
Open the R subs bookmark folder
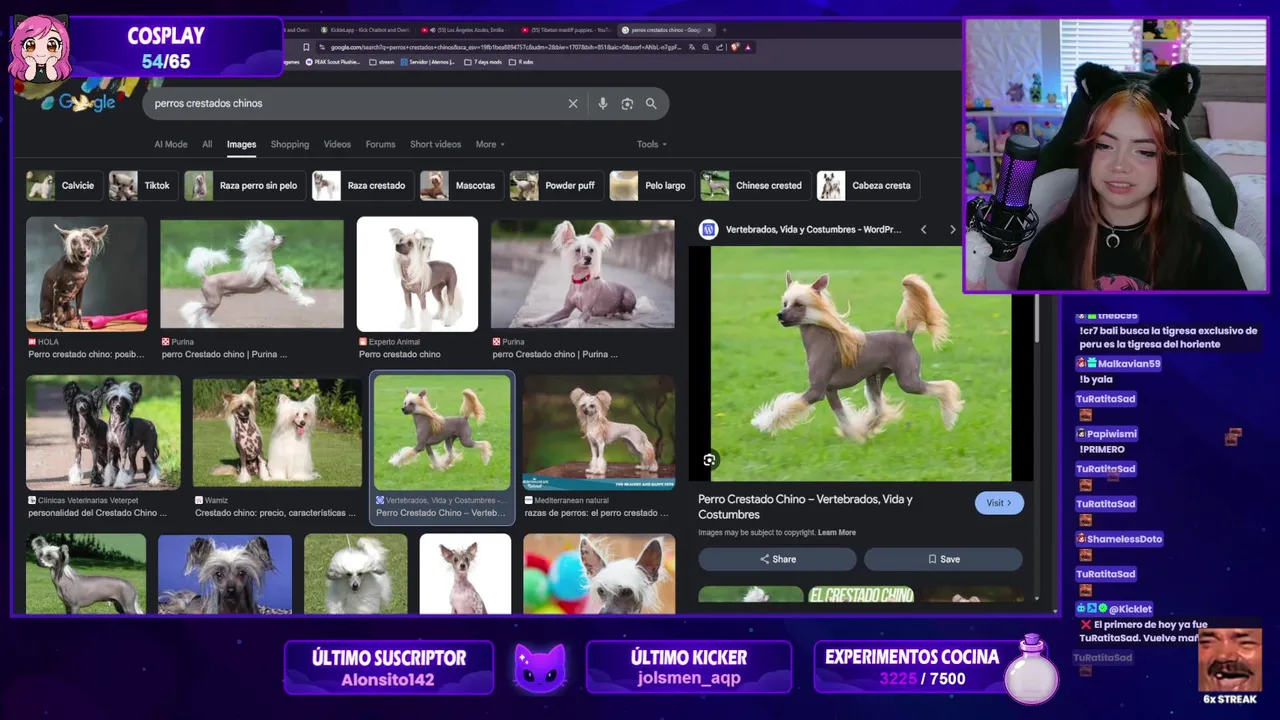tap(520, 62)
